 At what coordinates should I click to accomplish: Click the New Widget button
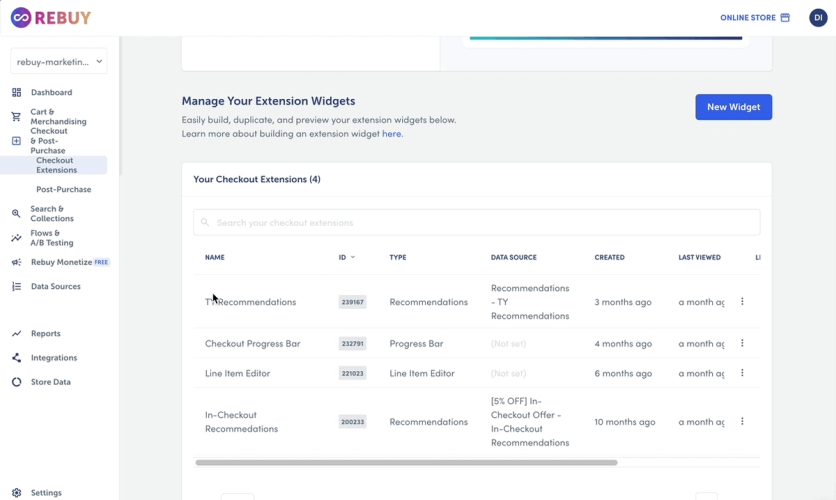(x=733, y=107)
